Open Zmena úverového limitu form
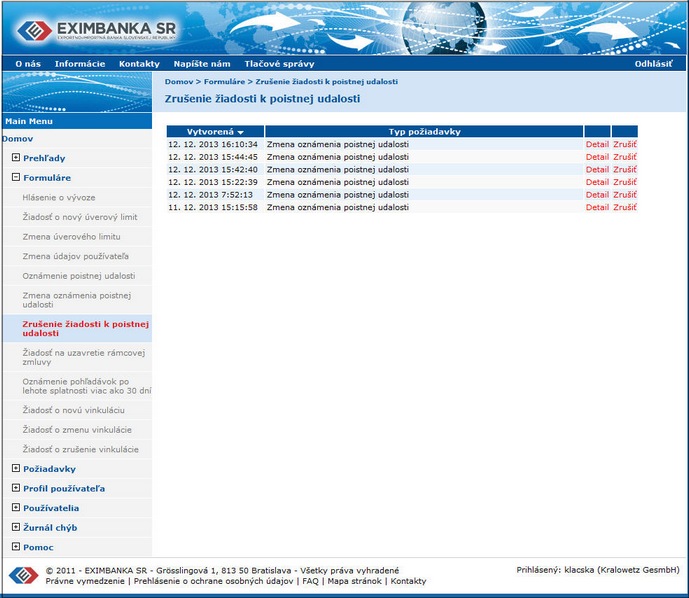Image resolution: width=689 pixels, height=598 pixels. (x=72, y=237)
